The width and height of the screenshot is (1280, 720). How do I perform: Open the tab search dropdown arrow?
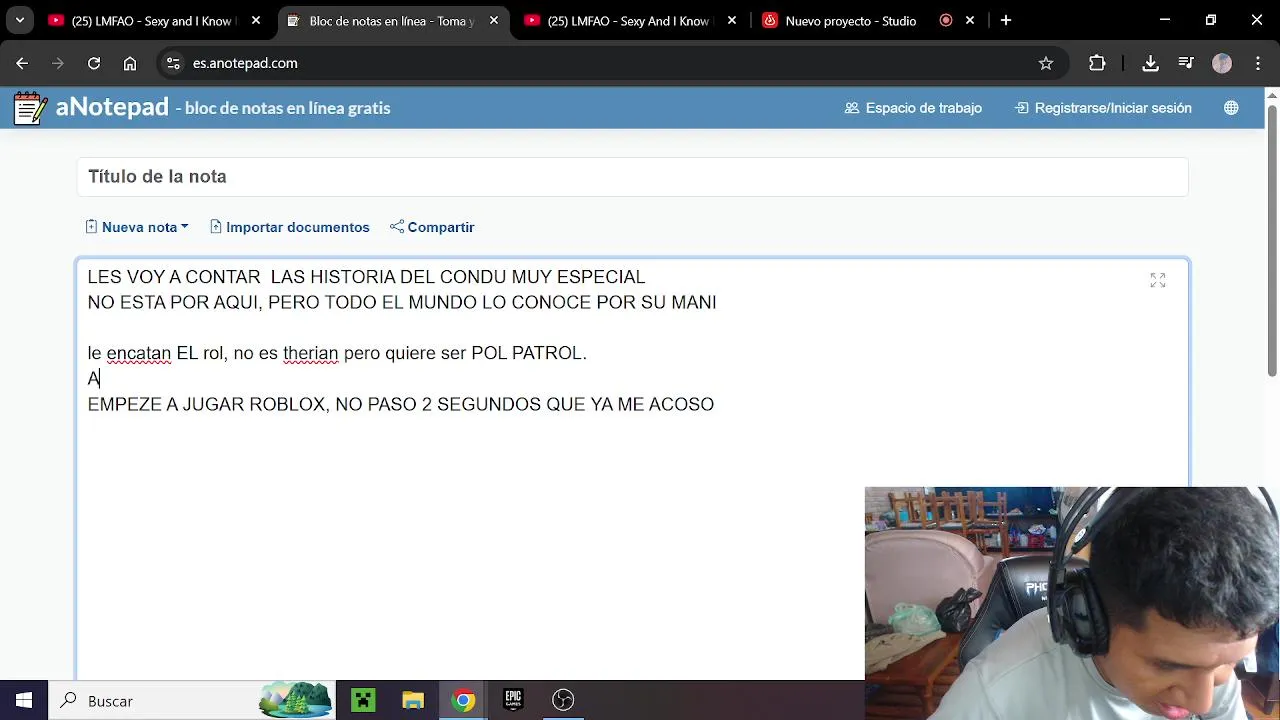pos(20,20)
